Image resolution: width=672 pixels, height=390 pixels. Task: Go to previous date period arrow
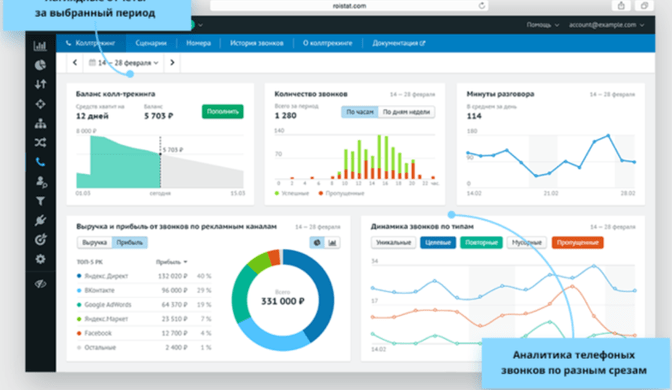point(75,63)
